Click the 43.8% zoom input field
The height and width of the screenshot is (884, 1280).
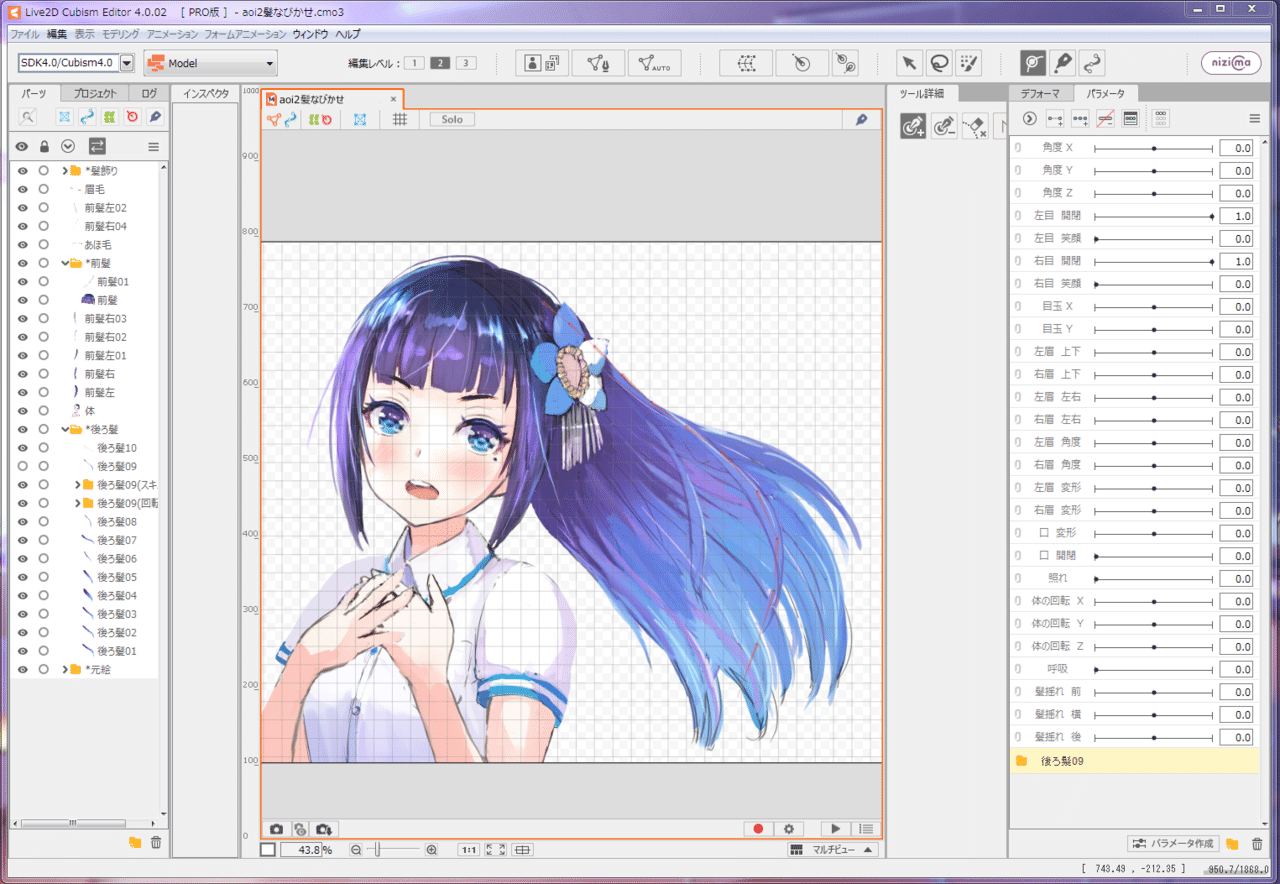pyautogui.click(x=301, y=850)
